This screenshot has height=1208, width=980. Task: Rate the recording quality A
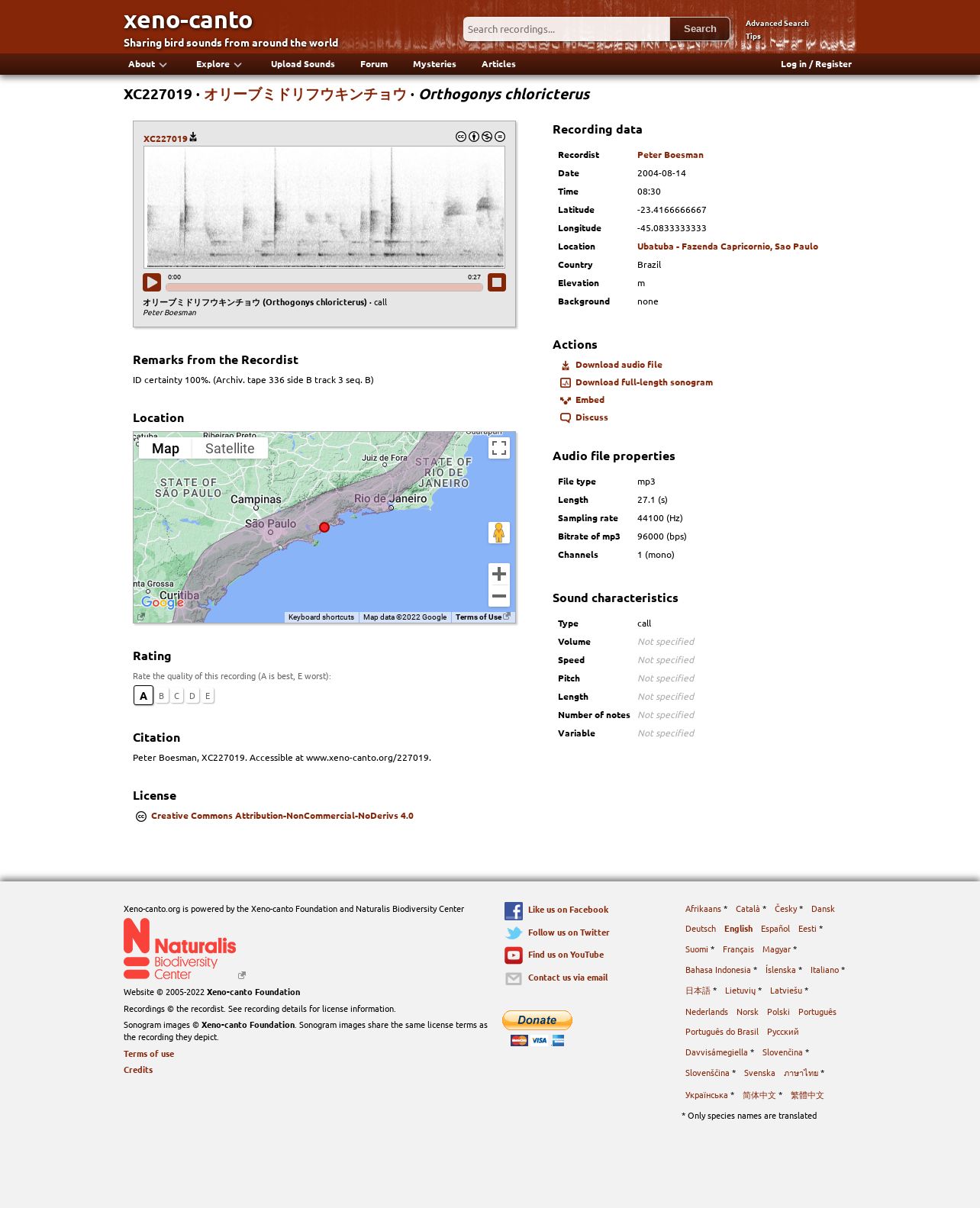[143, 696]
